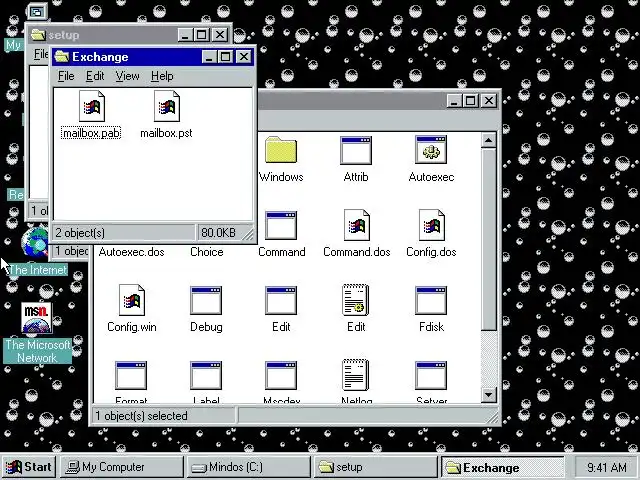Click the 1 object(s) selected status text
640x480 pixels.
(x=142, y=416)
